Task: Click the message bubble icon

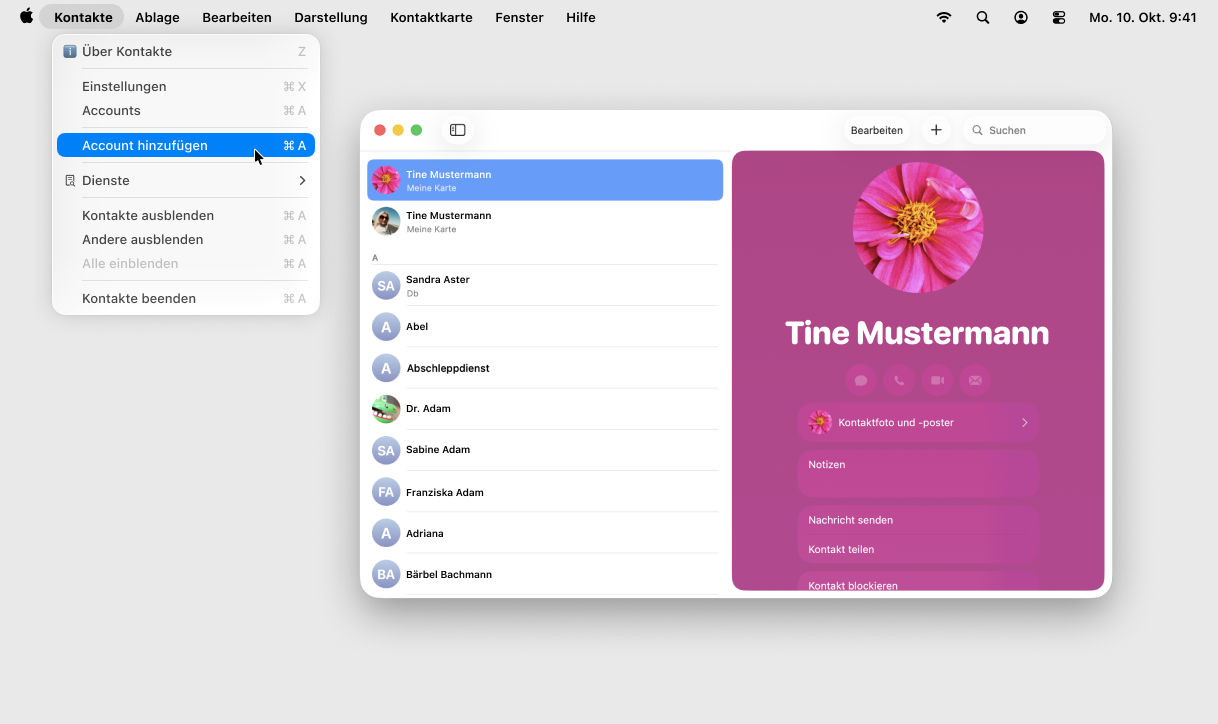Action: coord(860,380)
